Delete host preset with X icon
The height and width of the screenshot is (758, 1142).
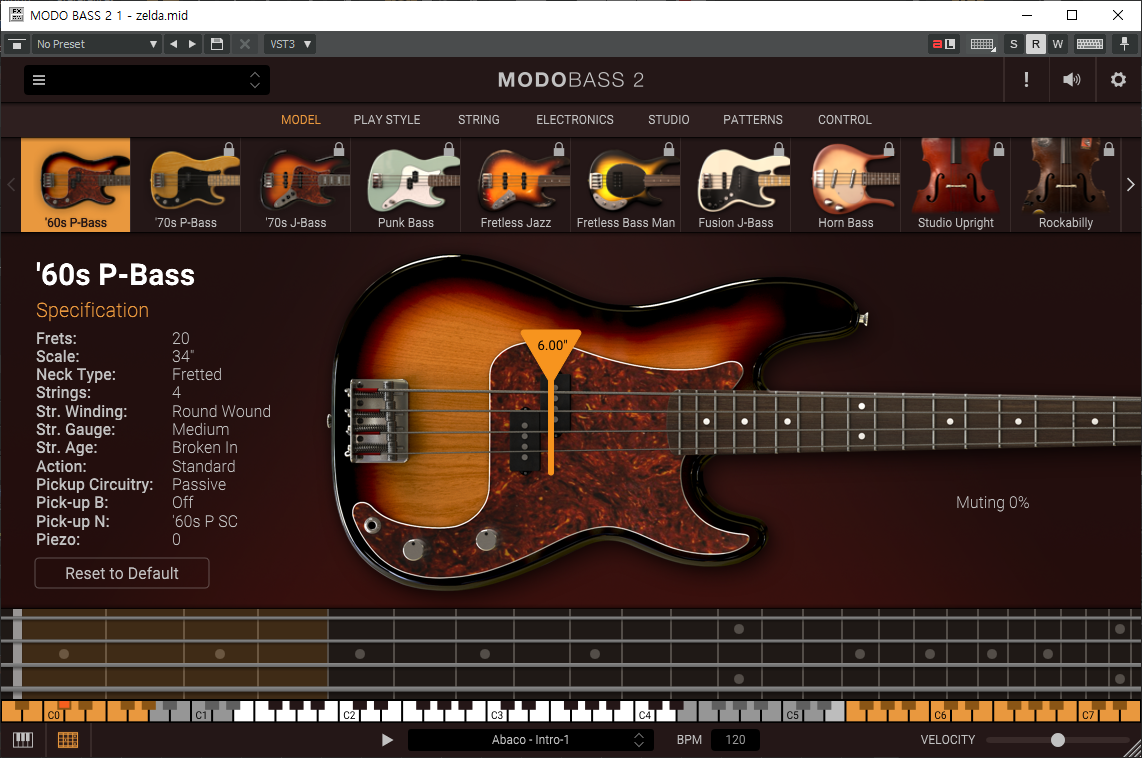click(x=245, y=44)
